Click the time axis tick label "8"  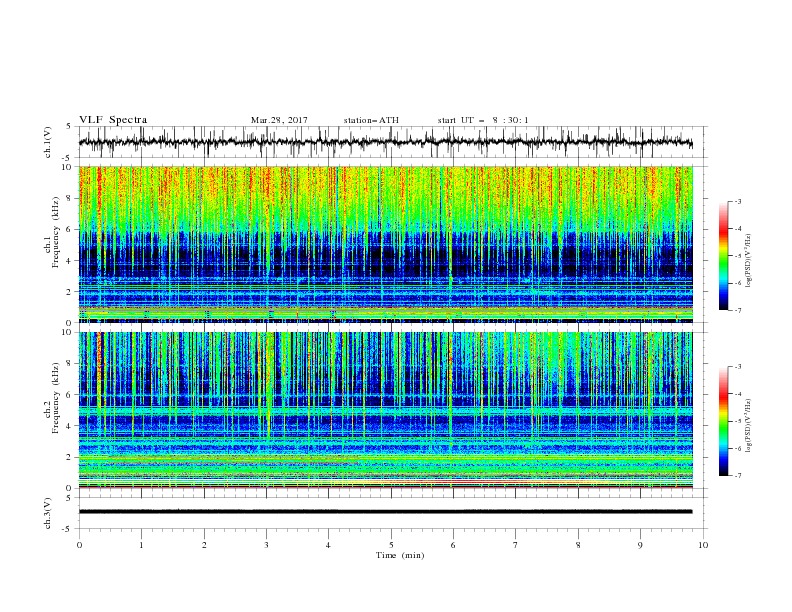[578, 545]
